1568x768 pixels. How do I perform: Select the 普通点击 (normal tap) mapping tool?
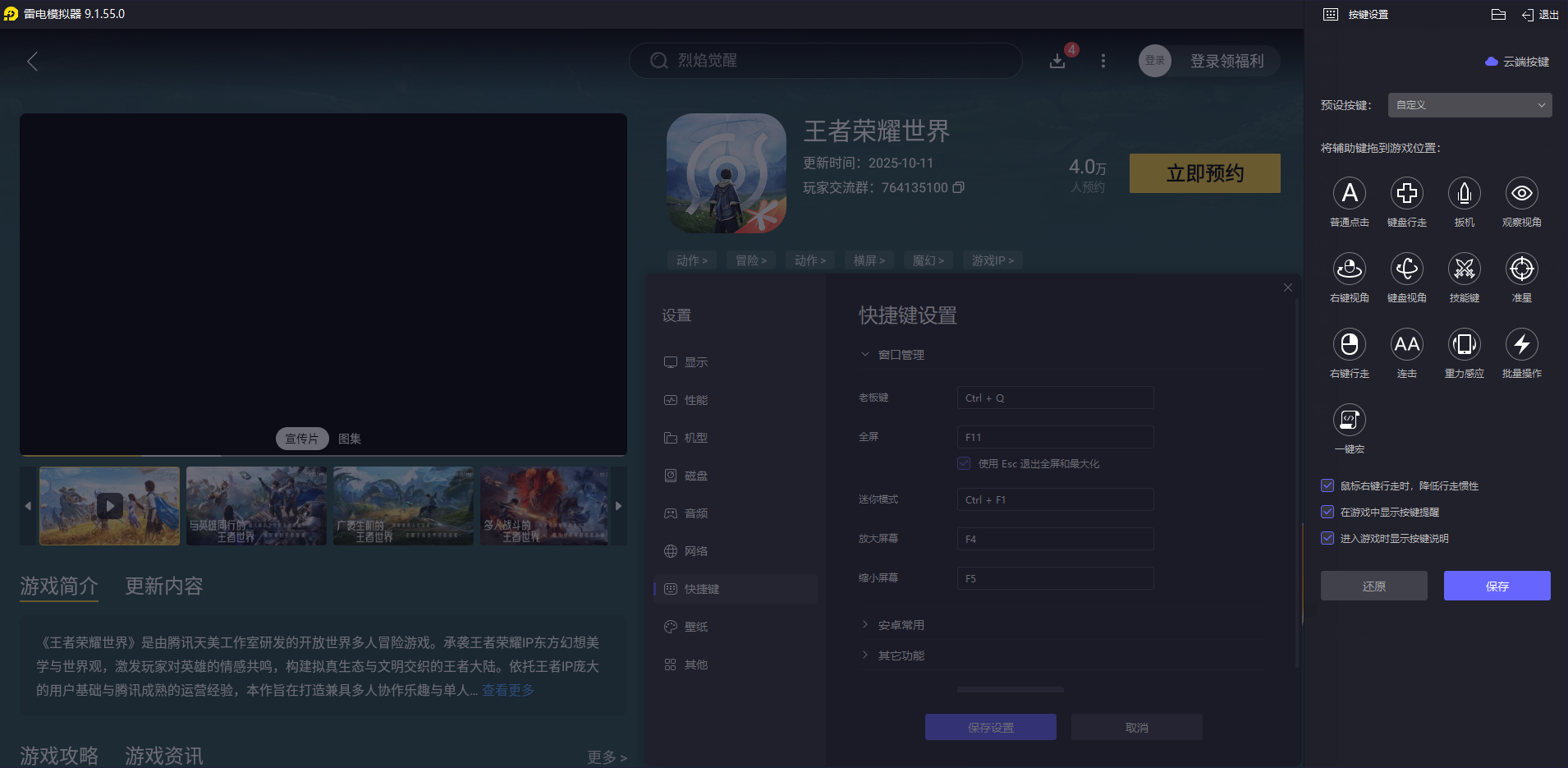1349,194
